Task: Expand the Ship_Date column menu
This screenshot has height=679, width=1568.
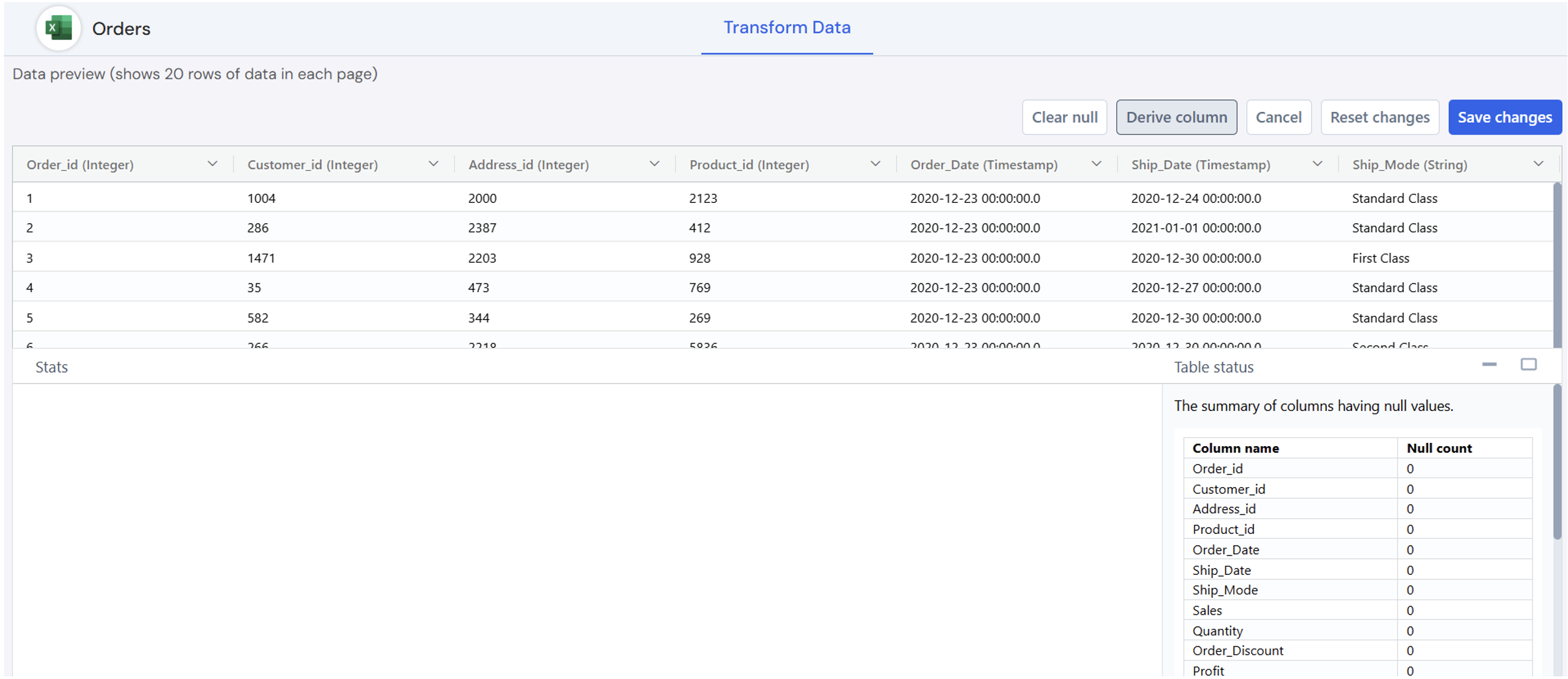Action: [x=1317, y=165]
